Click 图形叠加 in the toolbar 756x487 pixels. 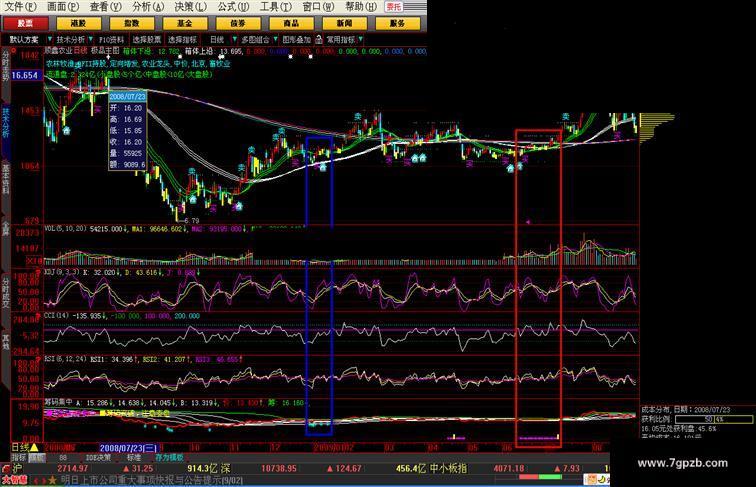click(x=296, y=40)
